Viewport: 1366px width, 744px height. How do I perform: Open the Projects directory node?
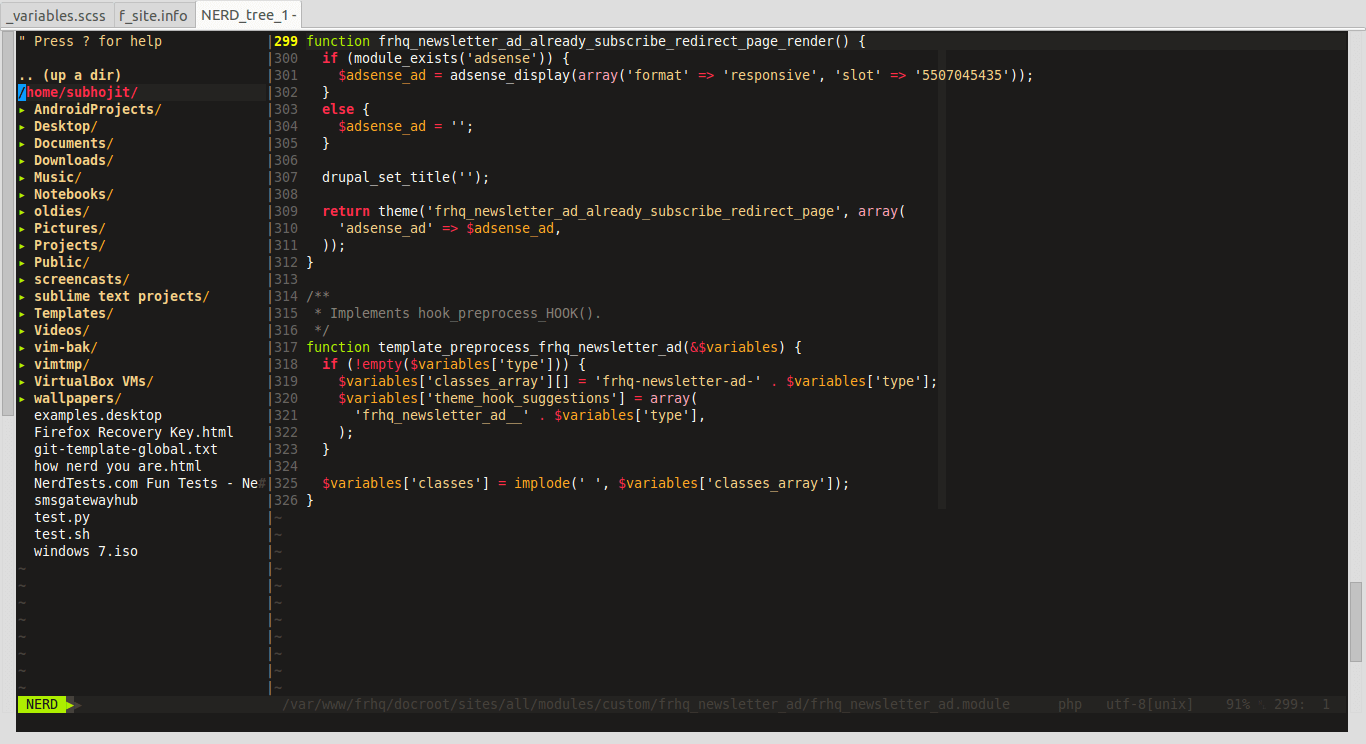pyautogui.click(x=68, y=245)
